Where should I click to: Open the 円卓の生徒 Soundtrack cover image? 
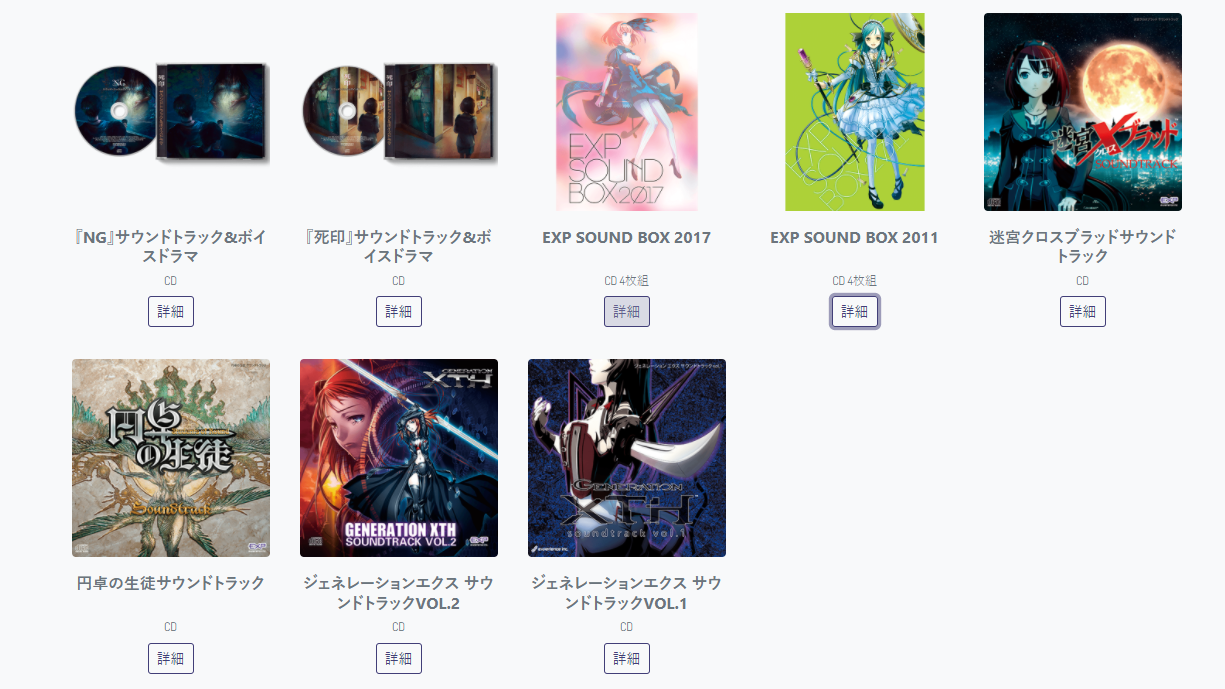[171, 458]
